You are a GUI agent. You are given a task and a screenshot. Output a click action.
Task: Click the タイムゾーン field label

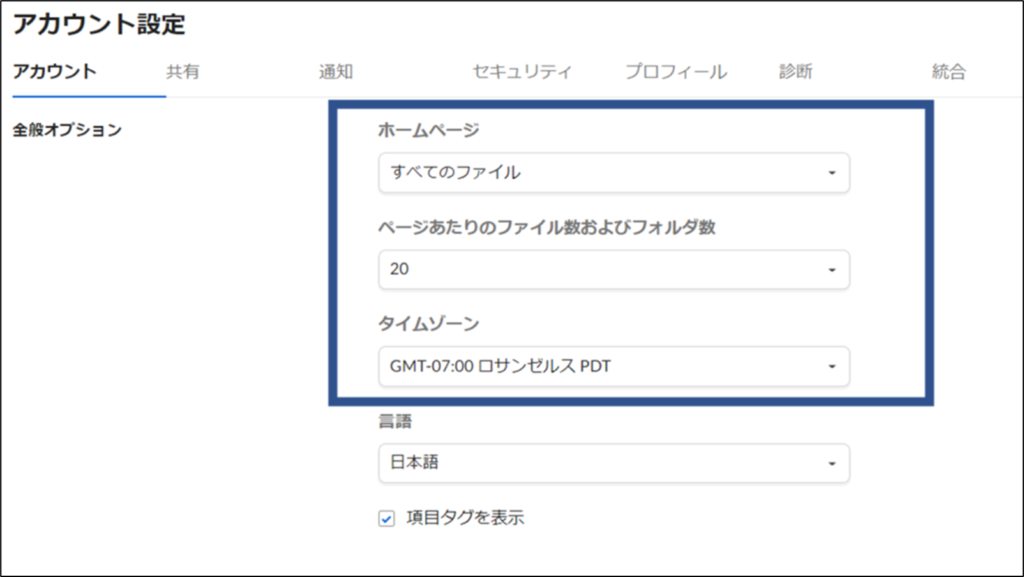coord(428,324)
